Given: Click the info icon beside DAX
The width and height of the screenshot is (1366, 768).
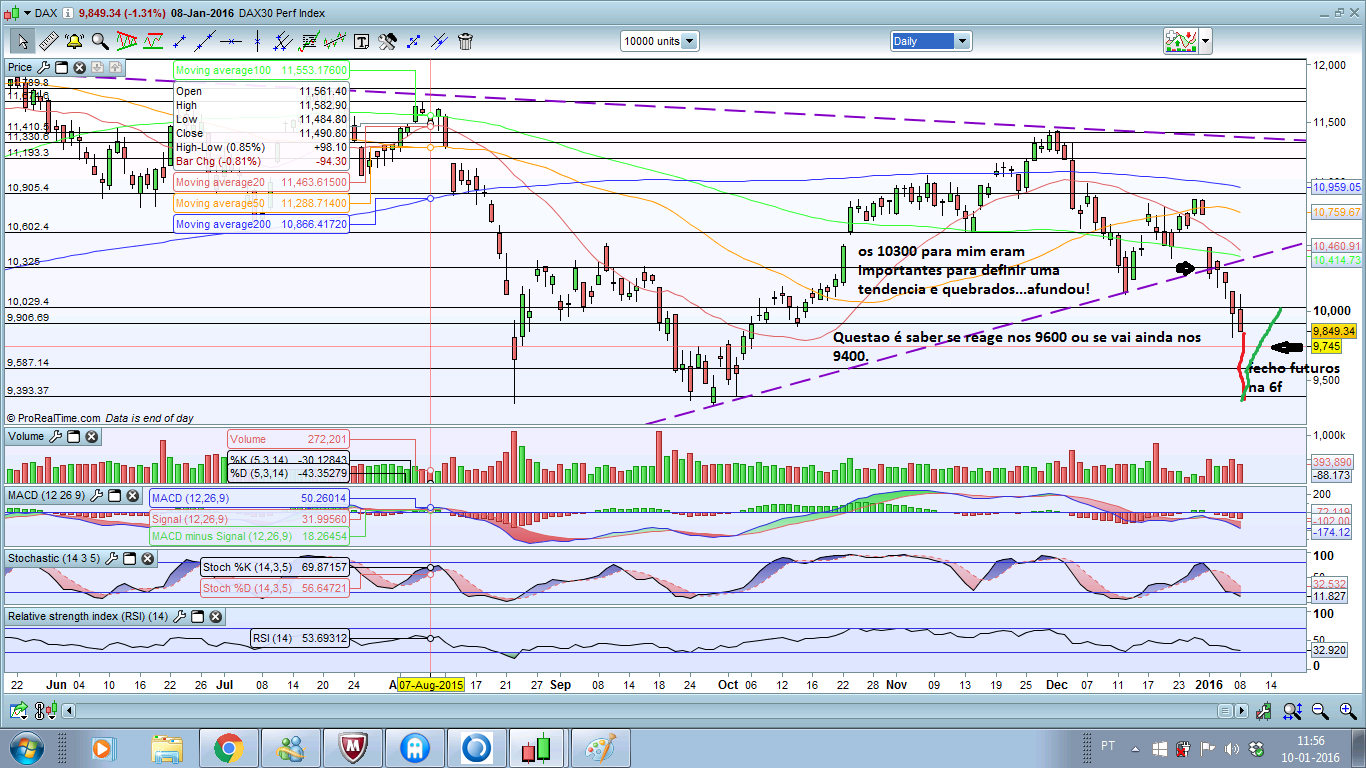Looking at the screenshot, I should click(68, 12).
